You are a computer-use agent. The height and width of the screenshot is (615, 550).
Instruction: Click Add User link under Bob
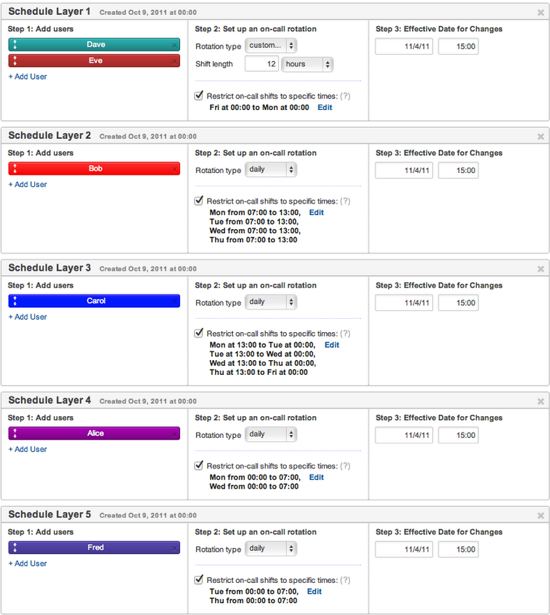pos(27,184)
